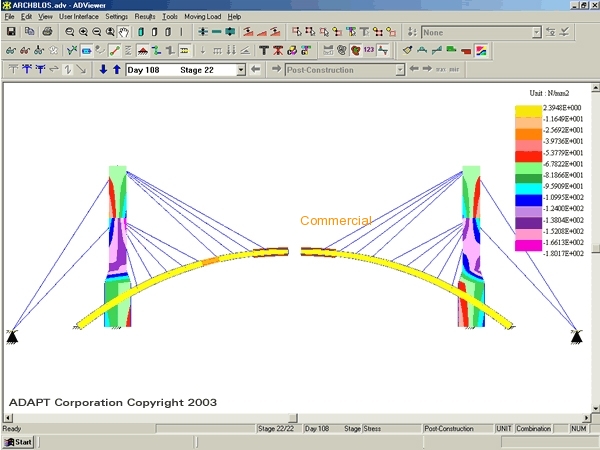Click the glasses with person icon
The height and width of the screenshot is (450, 600).
(x=39, y=50)
